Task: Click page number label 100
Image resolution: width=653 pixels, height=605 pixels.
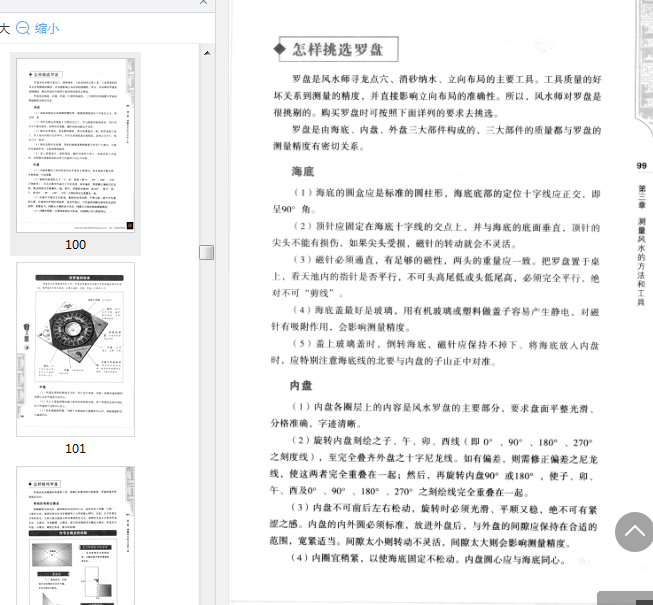Action: click(75, 244)
